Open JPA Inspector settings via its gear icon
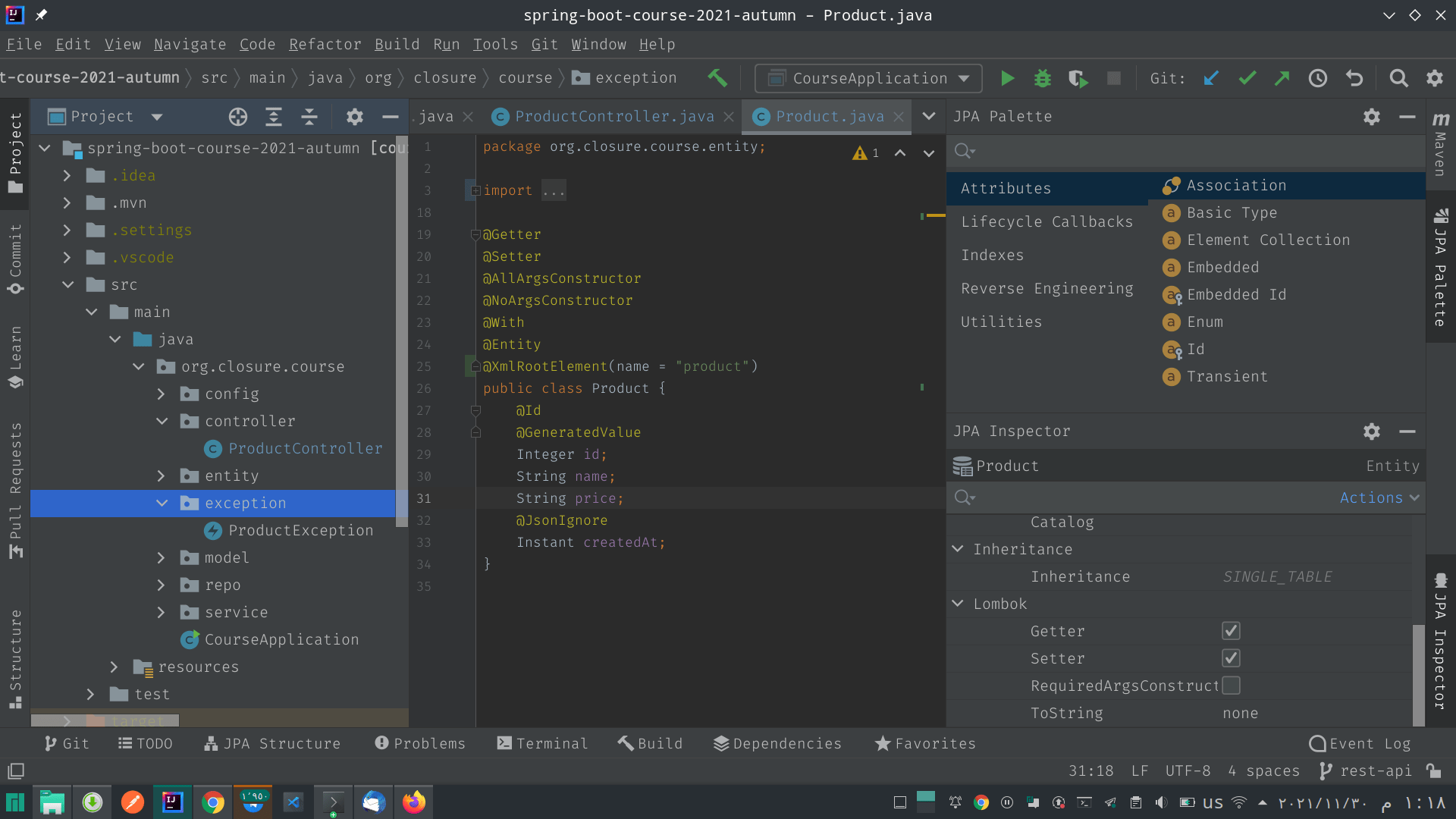 [x=1371, y=431]
